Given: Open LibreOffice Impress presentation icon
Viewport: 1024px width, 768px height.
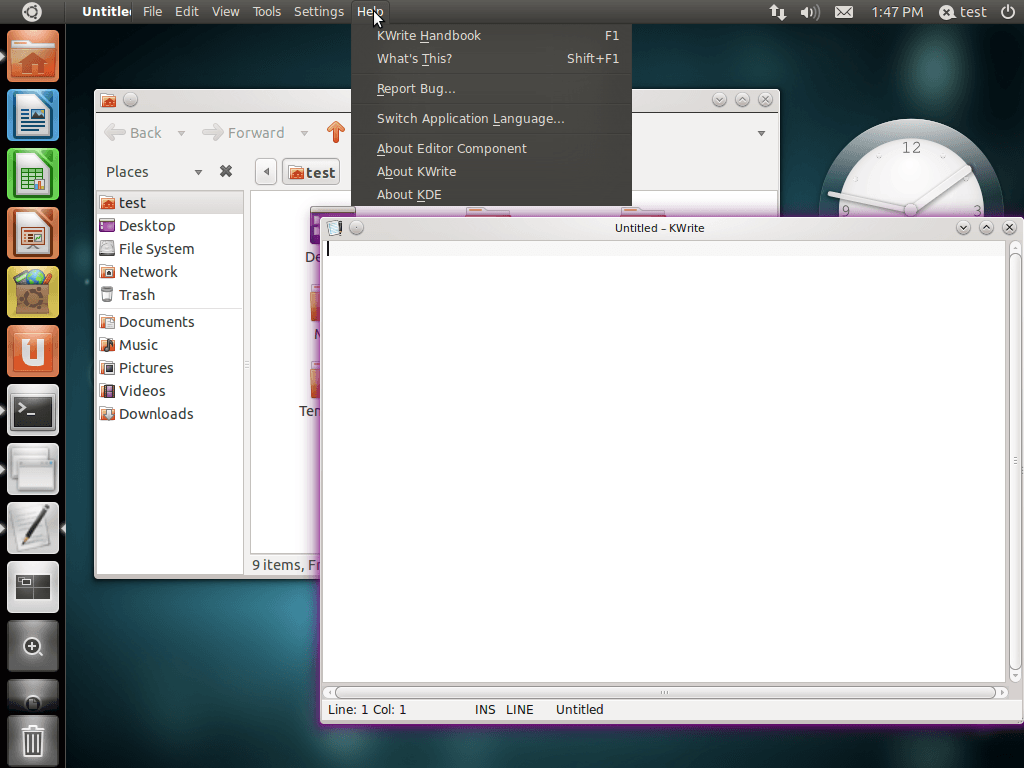Looking at the screenshot, I should tap(33, 233).
